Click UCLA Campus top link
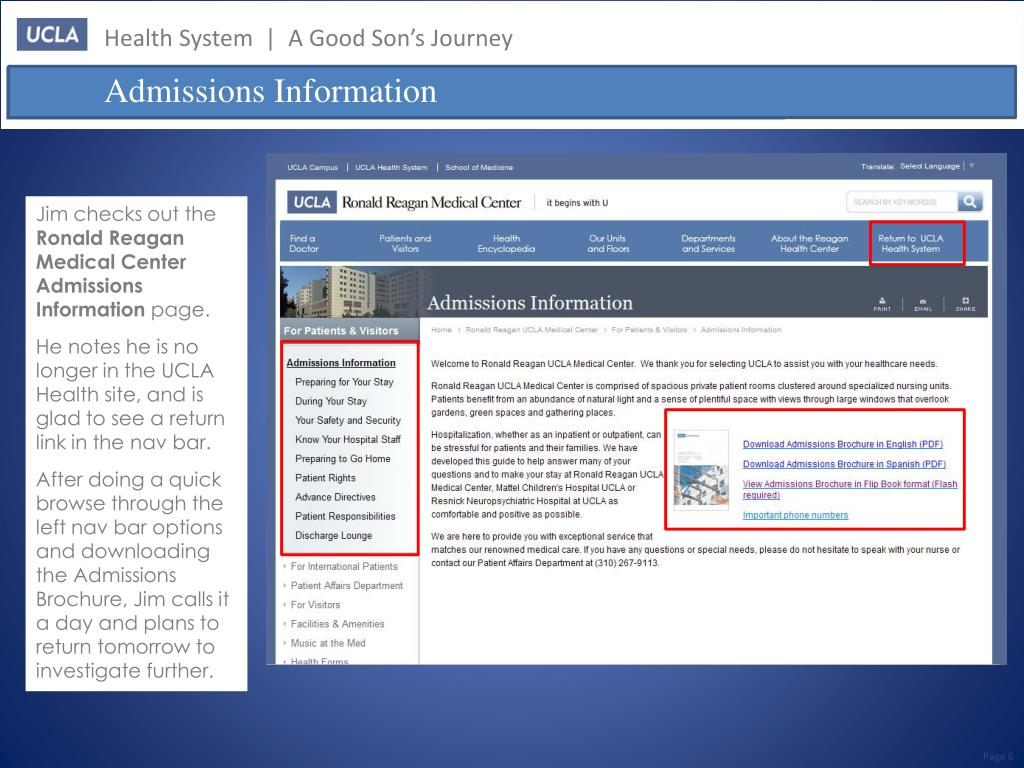The height and width of the screenshot is (768, 1024). (312, 168)
